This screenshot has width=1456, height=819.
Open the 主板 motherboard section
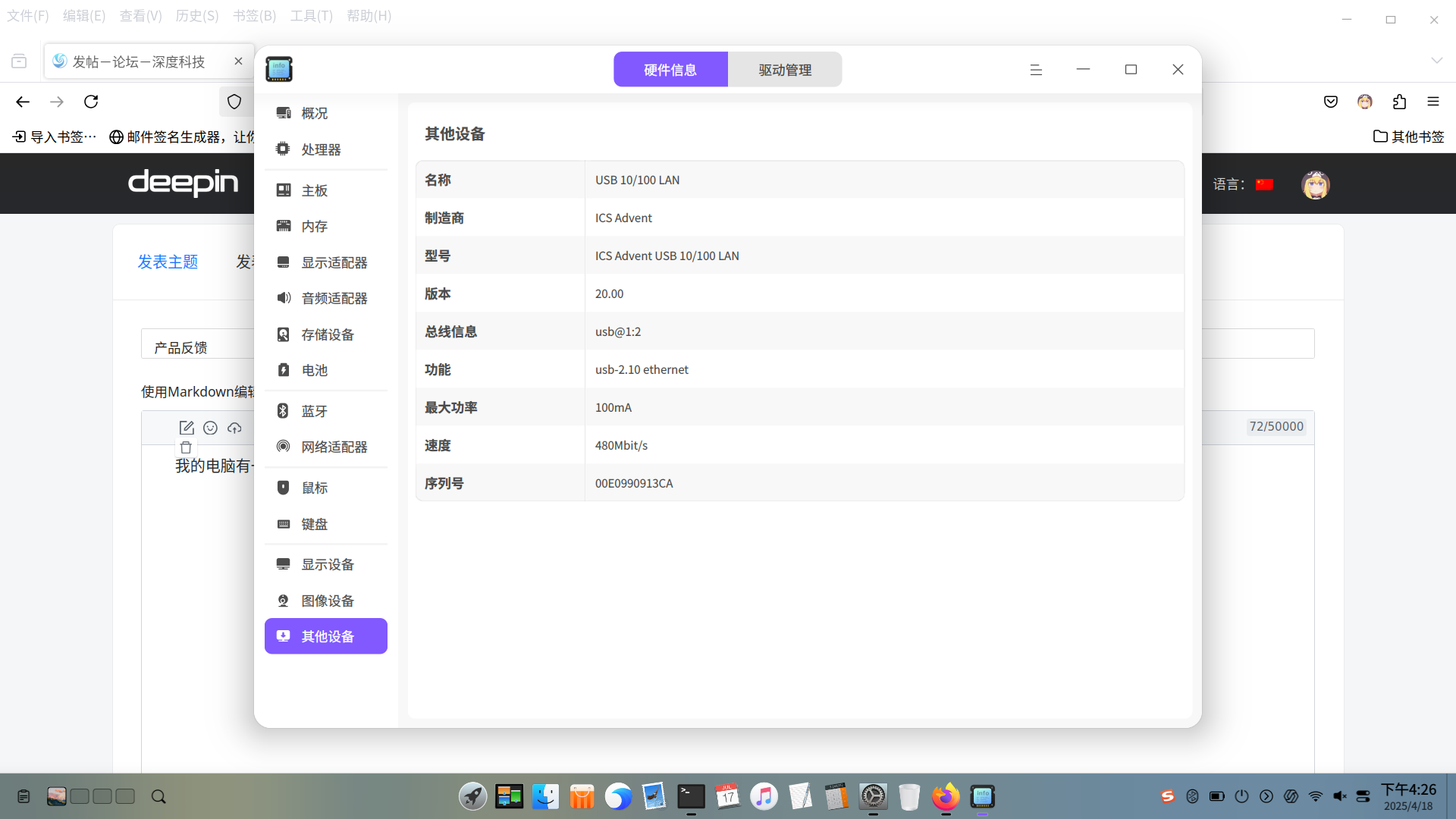[326, 190]
